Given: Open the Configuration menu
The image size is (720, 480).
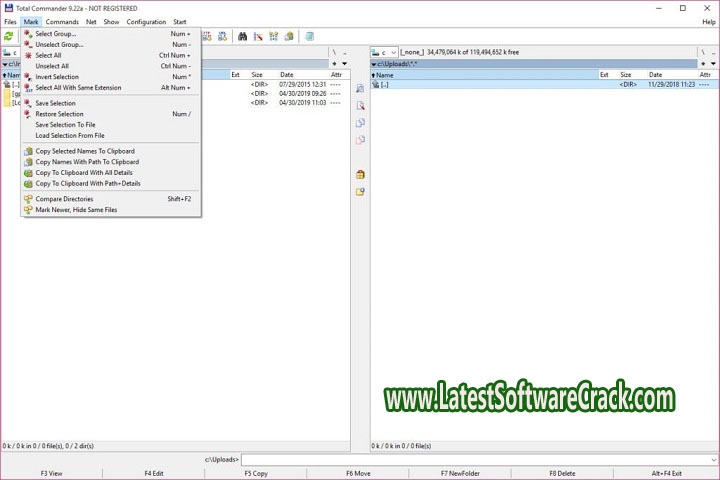Looking at the screenshot, I should pos(146,21).
